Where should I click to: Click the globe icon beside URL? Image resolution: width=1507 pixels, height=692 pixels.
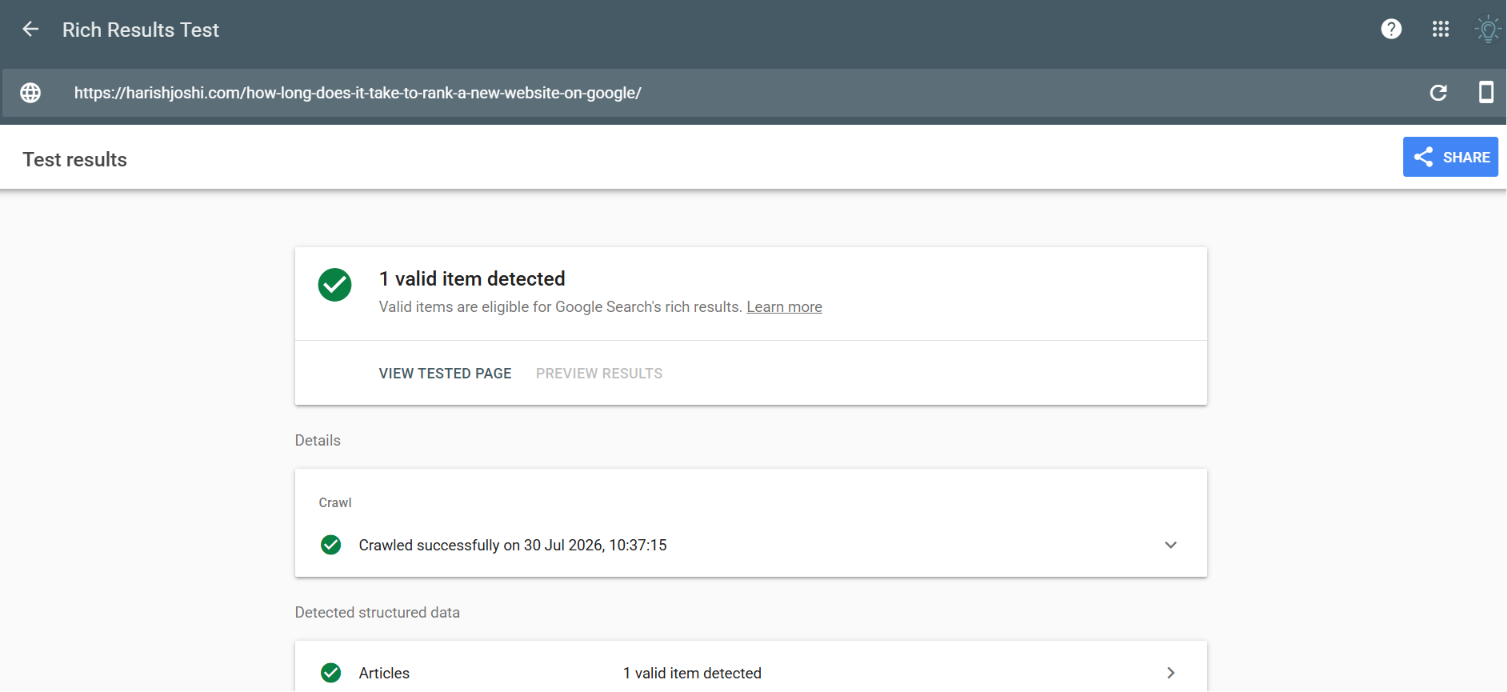coord(31,93)
